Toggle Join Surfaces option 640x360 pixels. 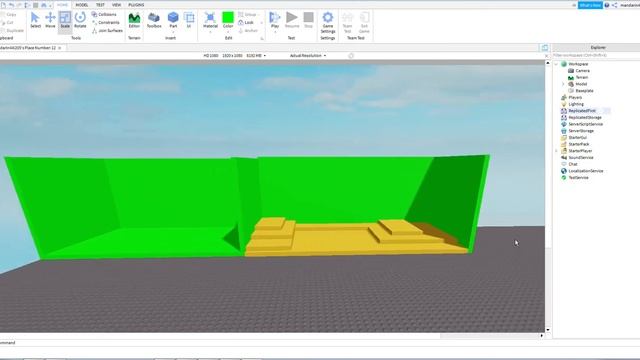coord(107,31)
